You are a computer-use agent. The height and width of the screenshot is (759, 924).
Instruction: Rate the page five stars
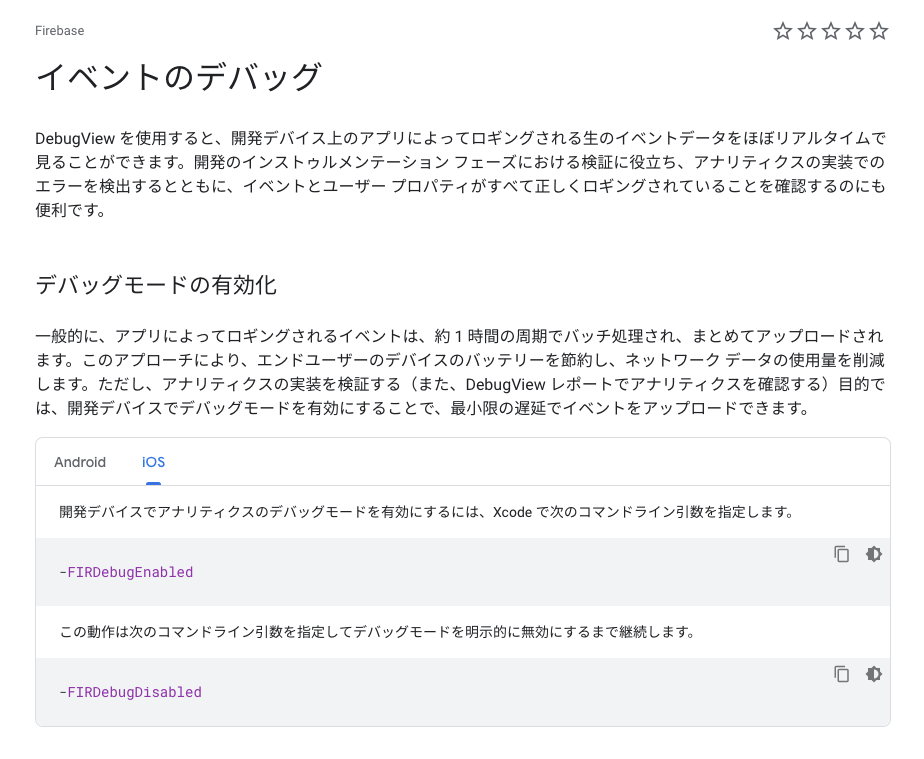879,31
